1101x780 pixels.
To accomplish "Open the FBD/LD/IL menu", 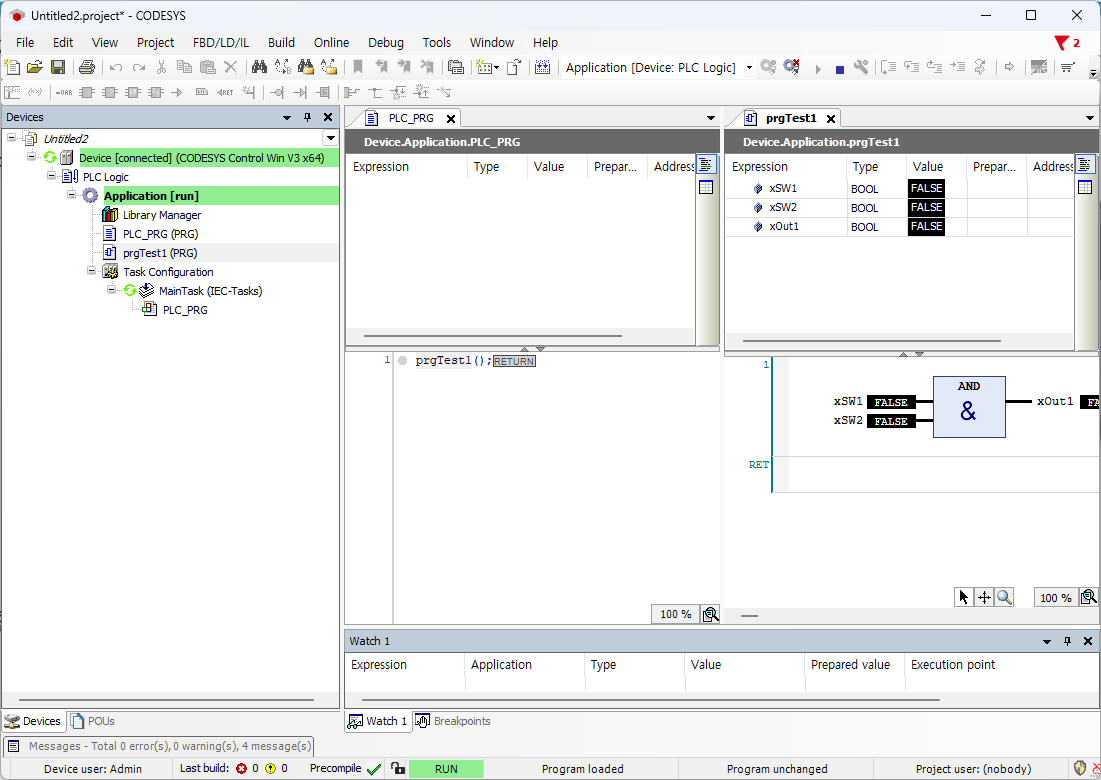I will [x=220, y=43].
